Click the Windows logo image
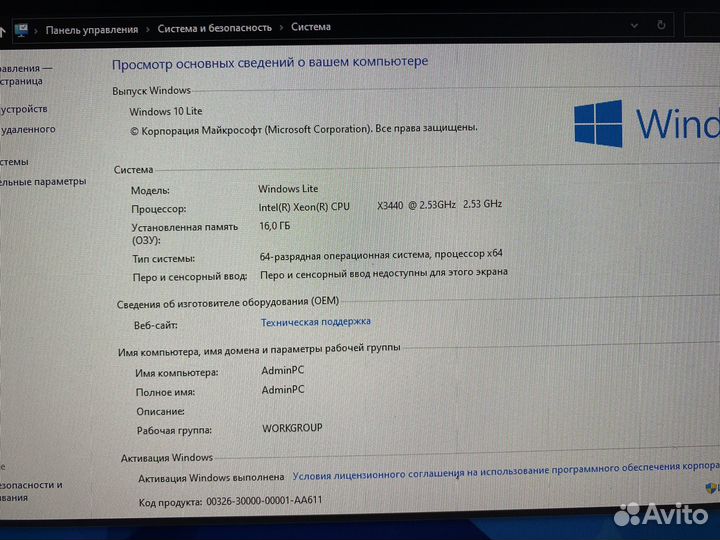 pos(598,124)
